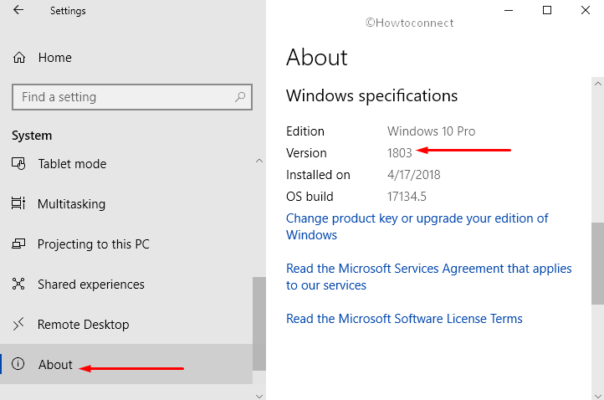The image size is (604, 400).
Task: Close the Settings window
Action: click(586, 10)
